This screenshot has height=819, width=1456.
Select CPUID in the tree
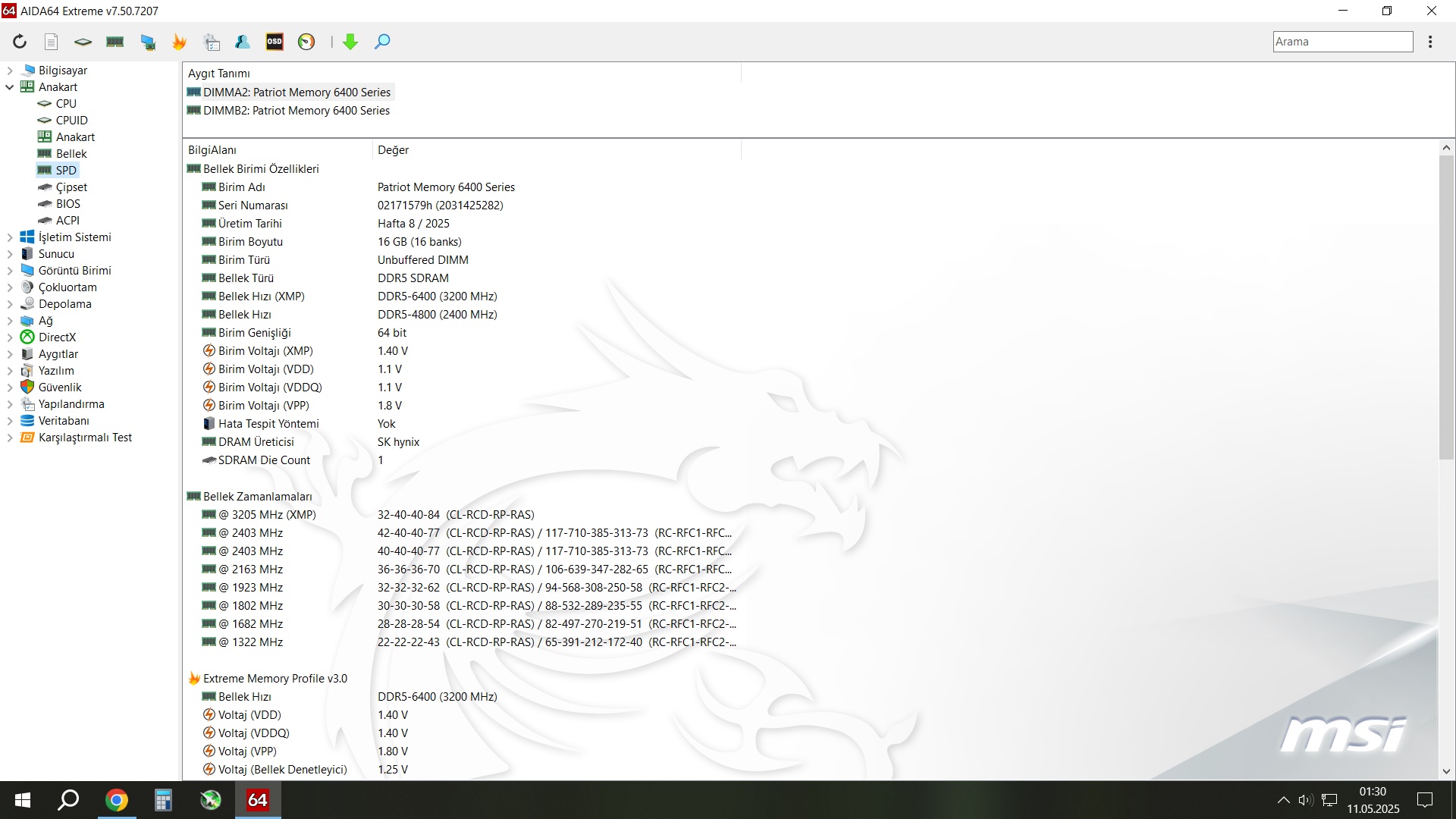click(71, 121)
